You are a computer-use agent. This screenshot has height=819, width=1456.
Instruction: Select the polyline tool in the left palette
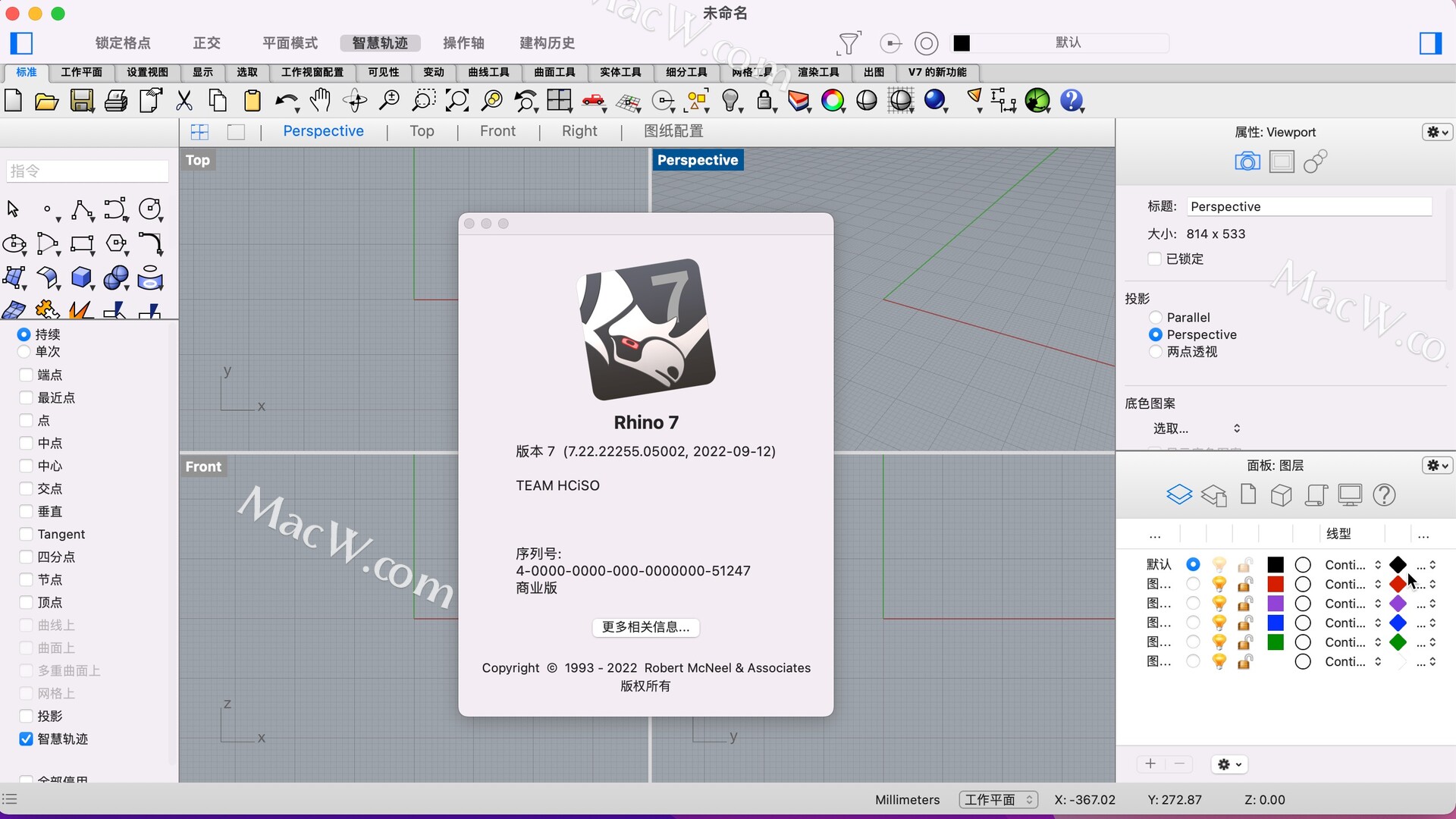[x=82, y=209]
